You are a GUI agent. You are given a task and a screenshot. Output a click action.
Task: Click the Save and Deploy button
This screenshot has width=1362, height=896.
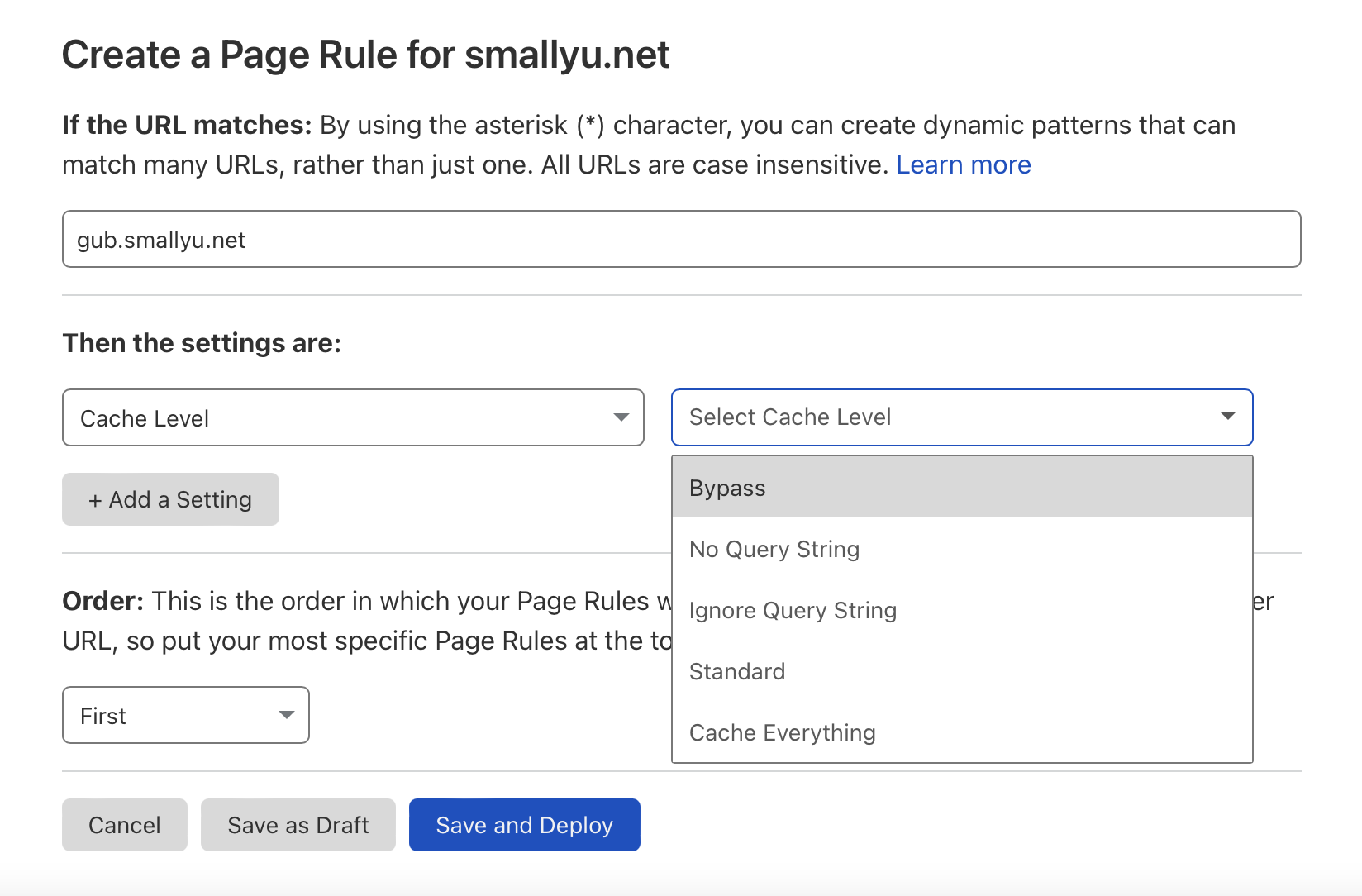(525, 825)
